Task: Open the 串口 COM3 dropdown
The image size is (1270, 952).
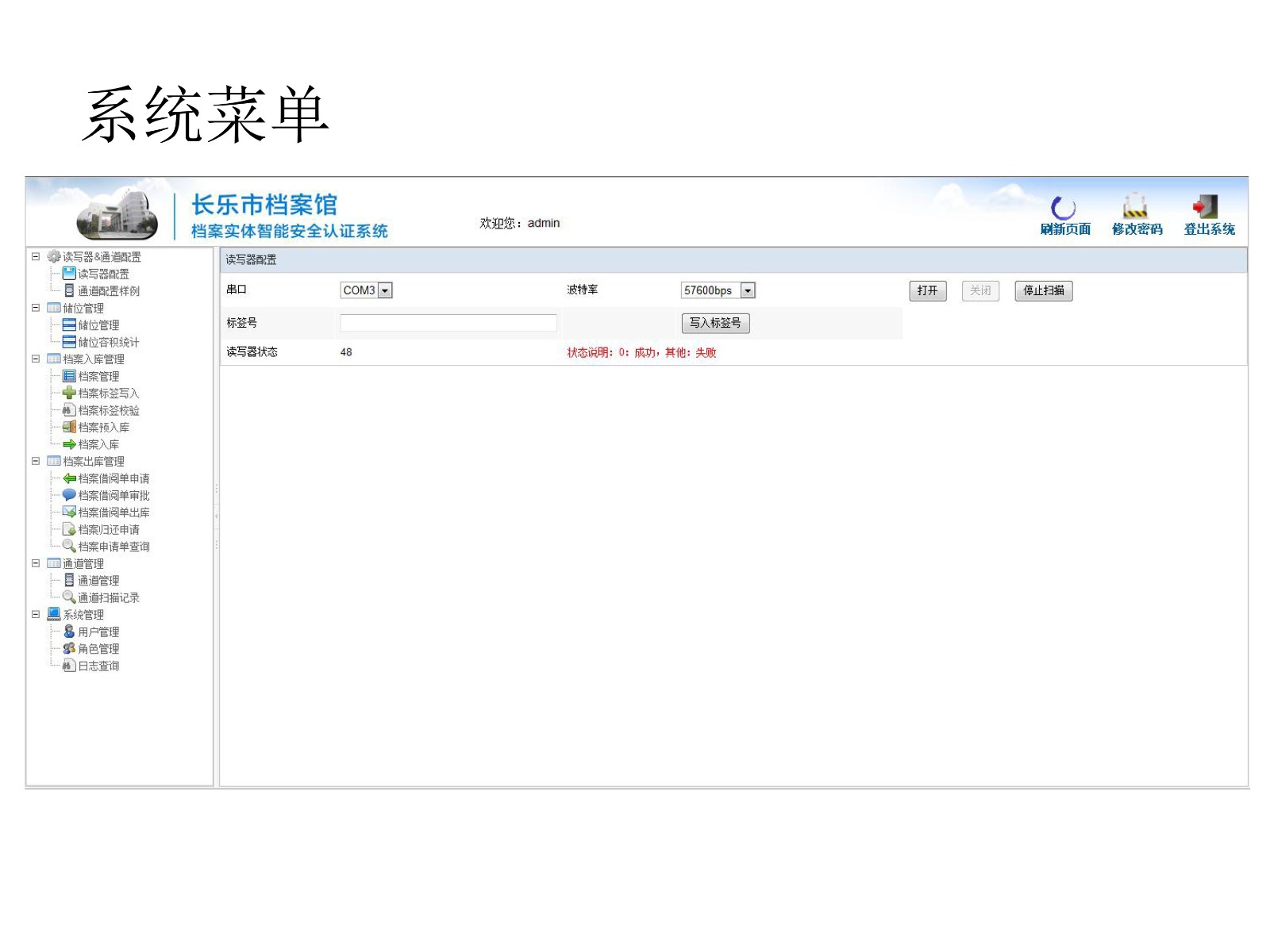Action: [385, 291]
